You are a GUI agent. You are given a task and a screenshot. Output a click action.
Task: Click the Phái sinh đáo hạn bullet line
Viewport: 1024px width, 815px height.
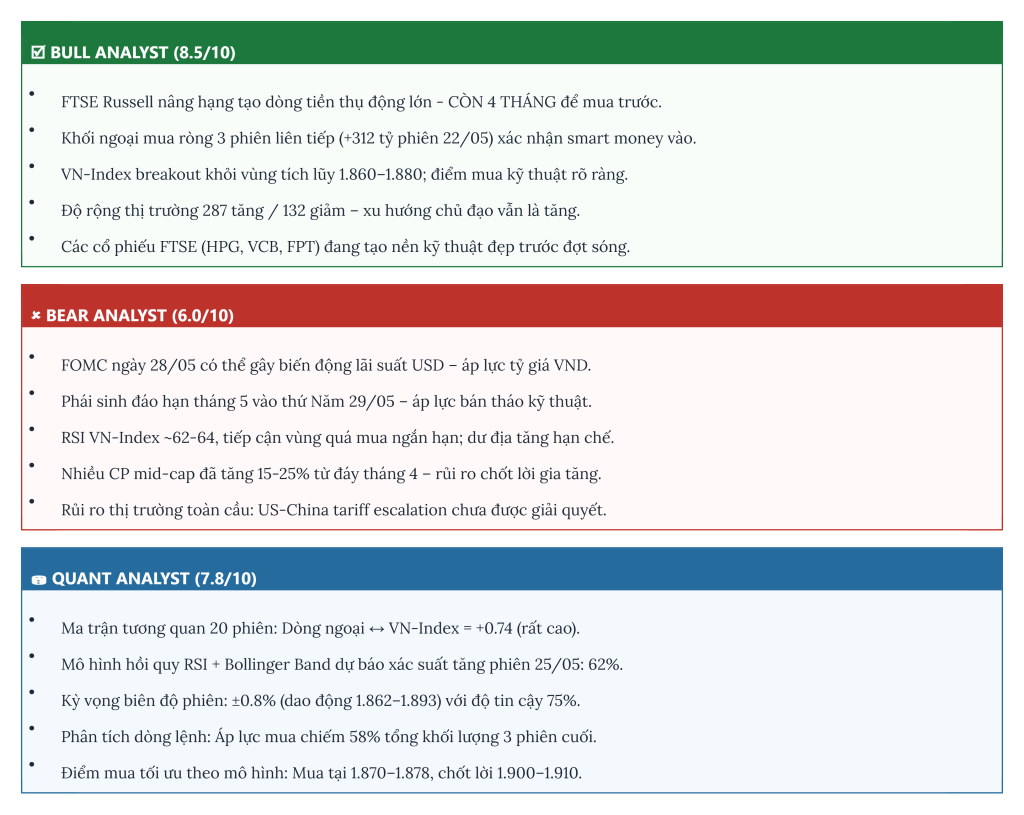[327, 402]
